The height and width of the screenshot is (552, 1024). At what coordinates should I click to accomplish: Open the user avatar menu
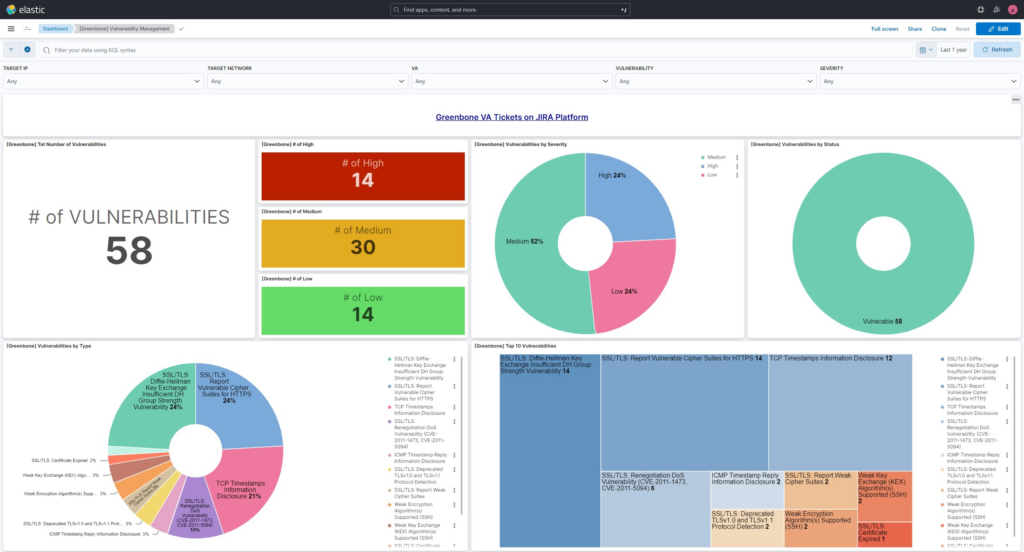[1013, 10]
